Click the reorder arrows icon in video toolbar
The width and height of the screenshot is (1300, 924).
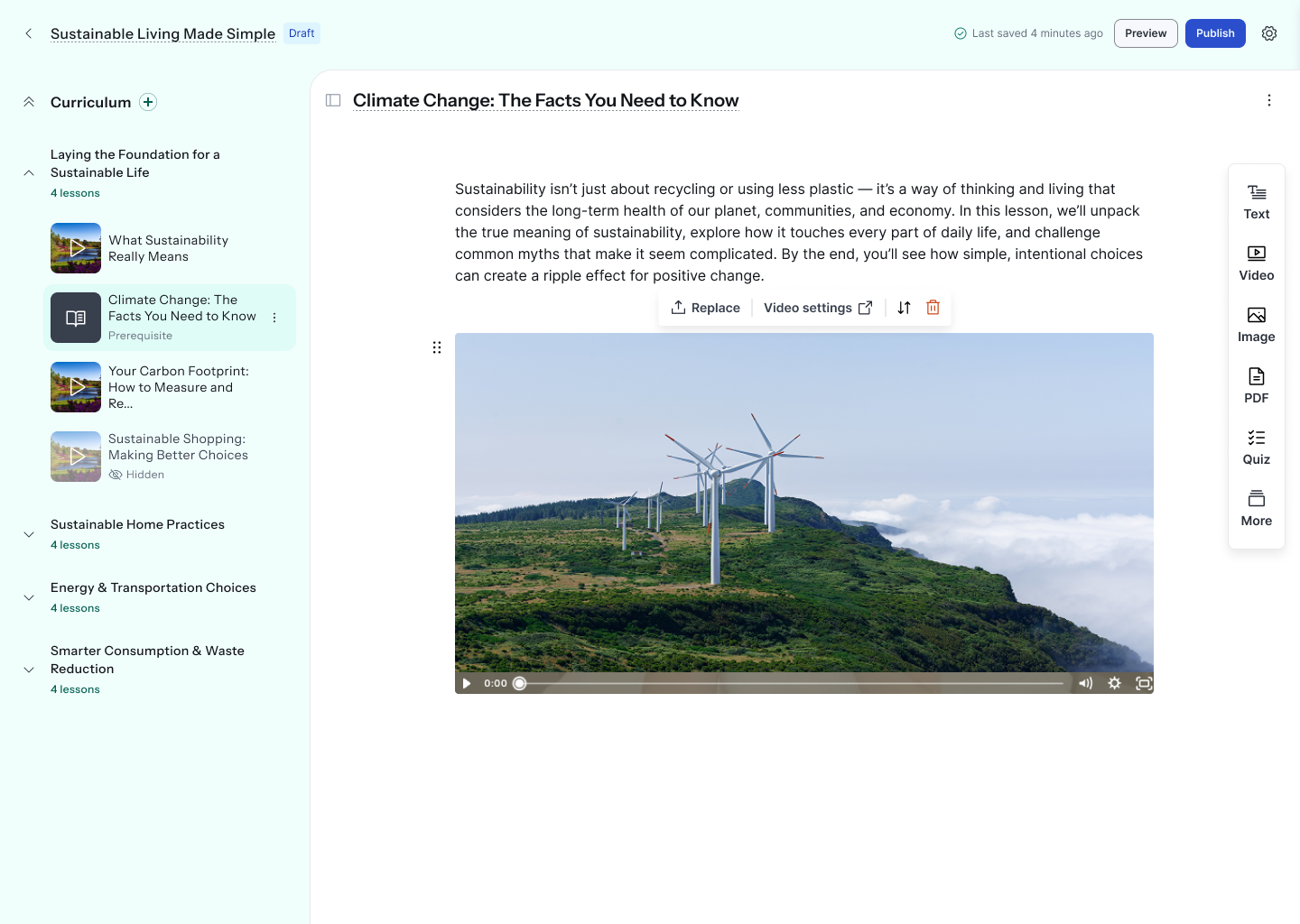[904, 308]
